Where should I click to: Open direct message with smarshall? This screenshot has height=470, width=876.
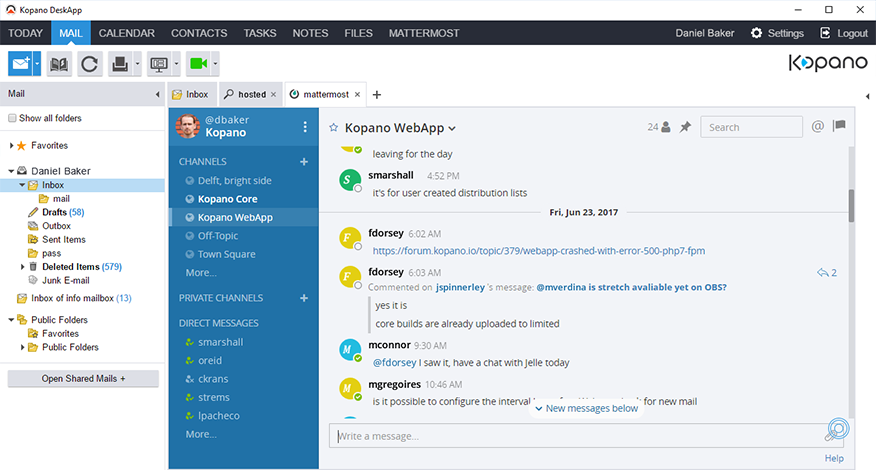[x=220, y=342]
